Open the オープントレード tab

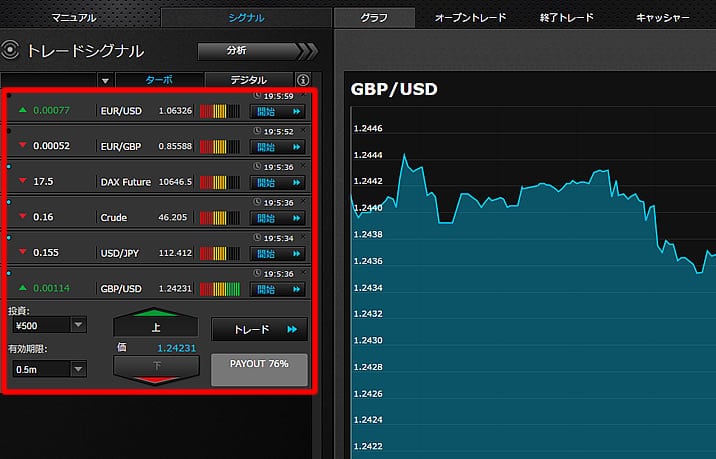(x=470, y=18)
